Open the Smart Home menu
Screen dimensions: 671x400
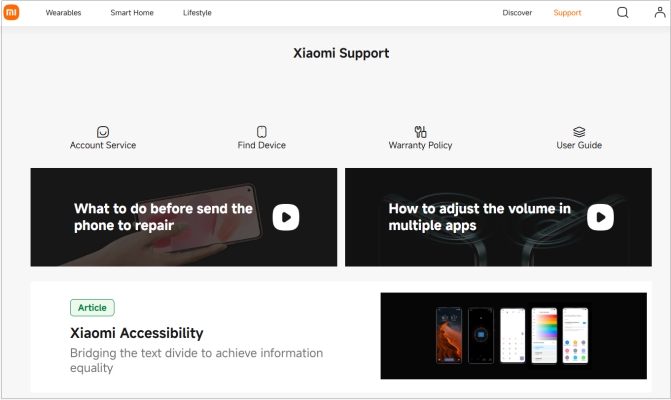click(132, 13)
